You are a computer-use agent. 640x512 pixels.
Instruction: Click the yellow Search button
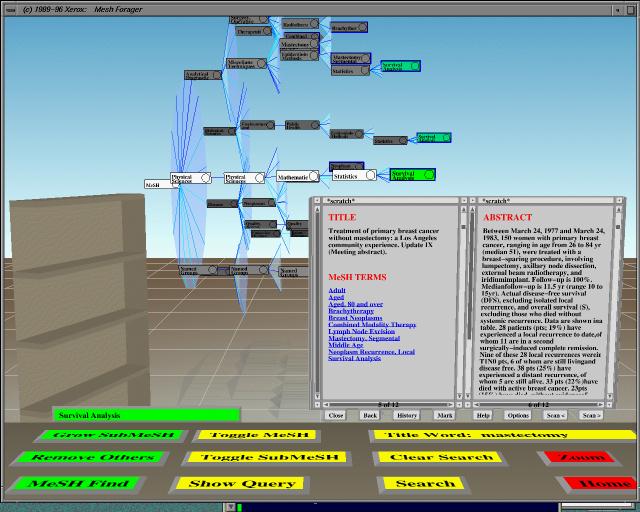click(x=424, y=483)
